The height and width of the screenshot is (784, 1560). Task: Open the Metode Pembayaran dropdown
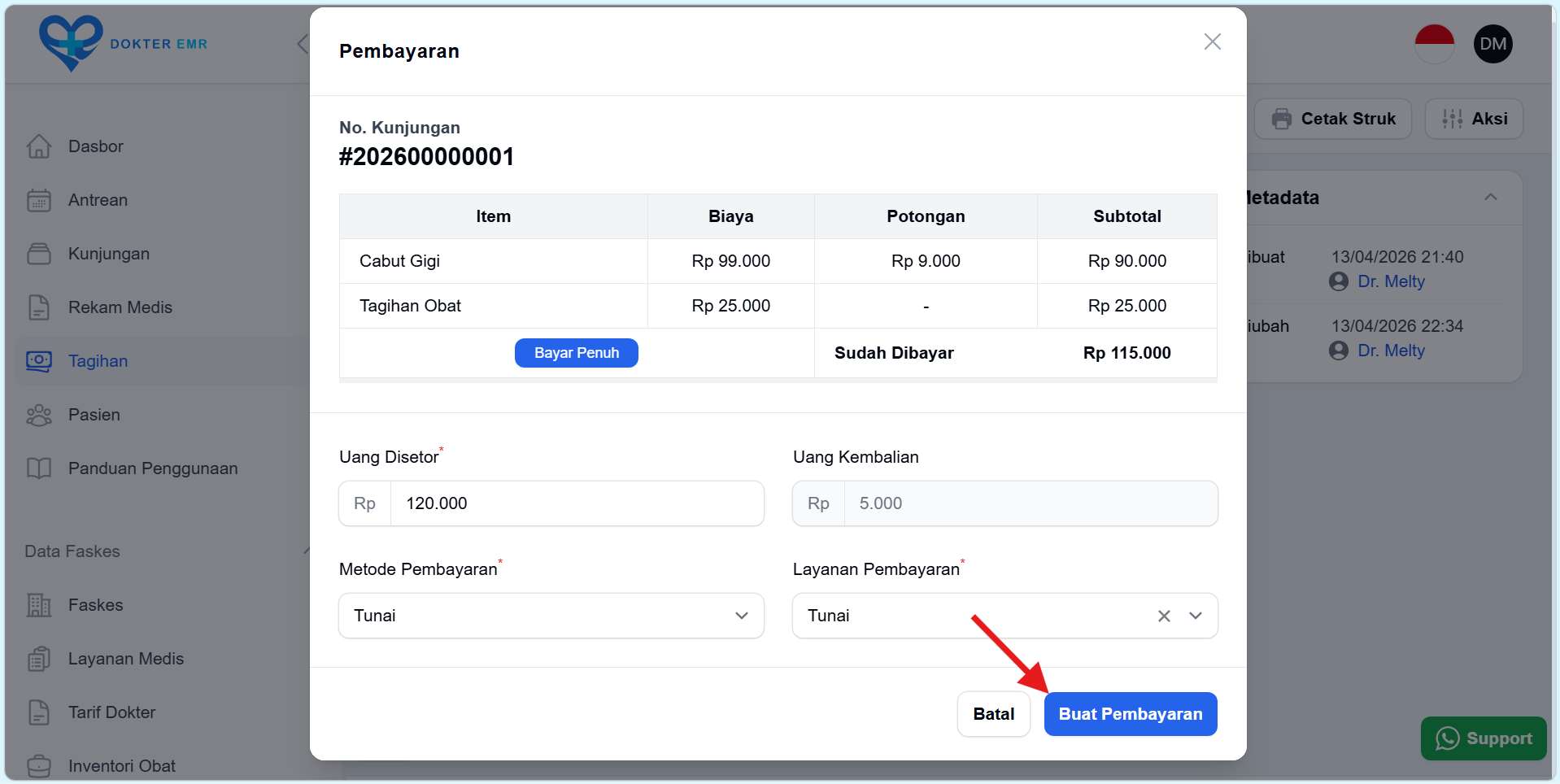[x=551, y=616]
